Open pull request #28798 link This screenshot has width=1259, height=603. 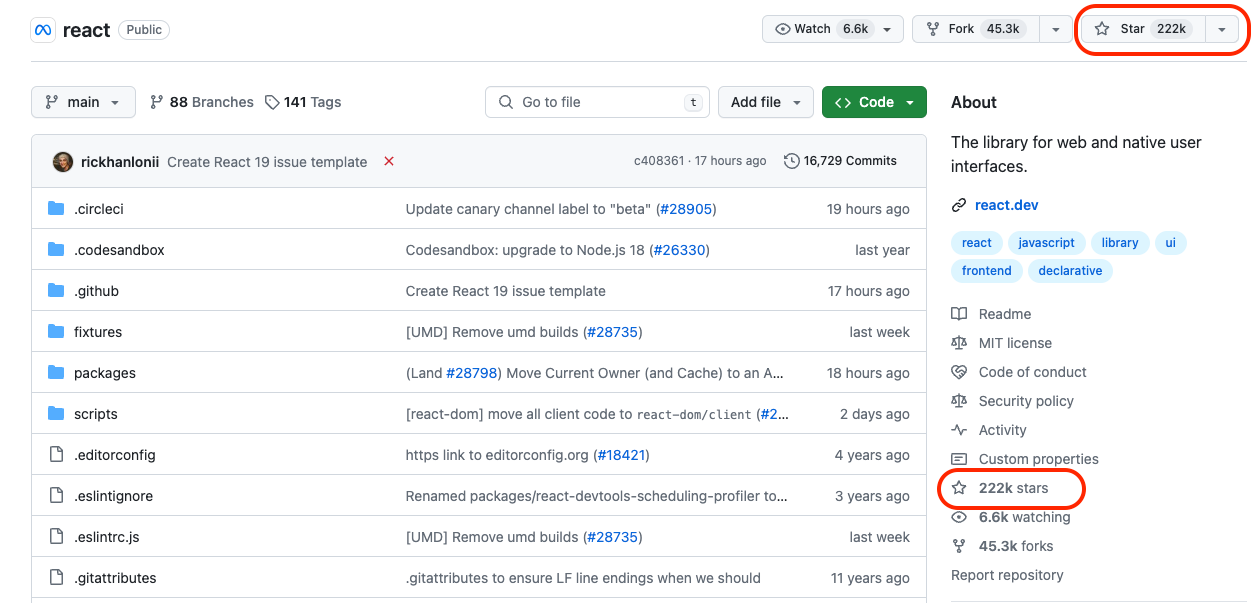(472, 373)
